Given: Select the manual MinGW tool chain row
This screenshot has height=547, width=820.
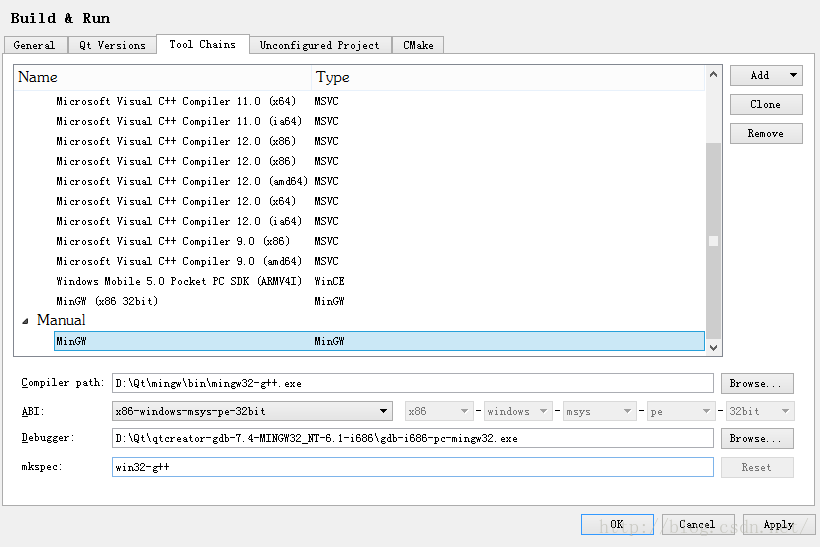Looking at the screenshot, I should 379,341.
